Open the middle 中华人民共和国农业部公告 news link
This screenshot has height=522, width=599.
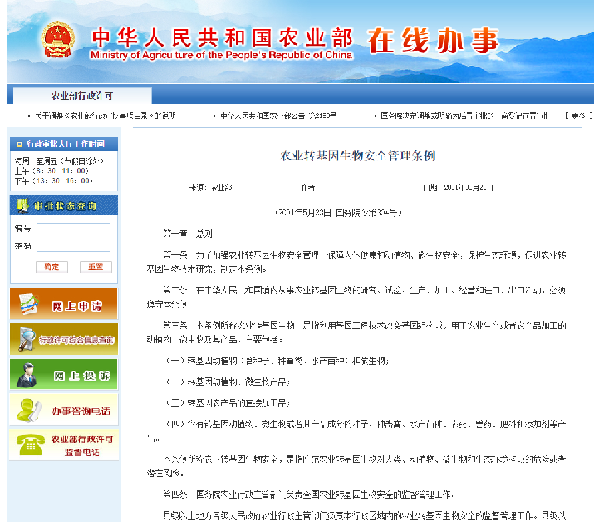click(278, 115)
